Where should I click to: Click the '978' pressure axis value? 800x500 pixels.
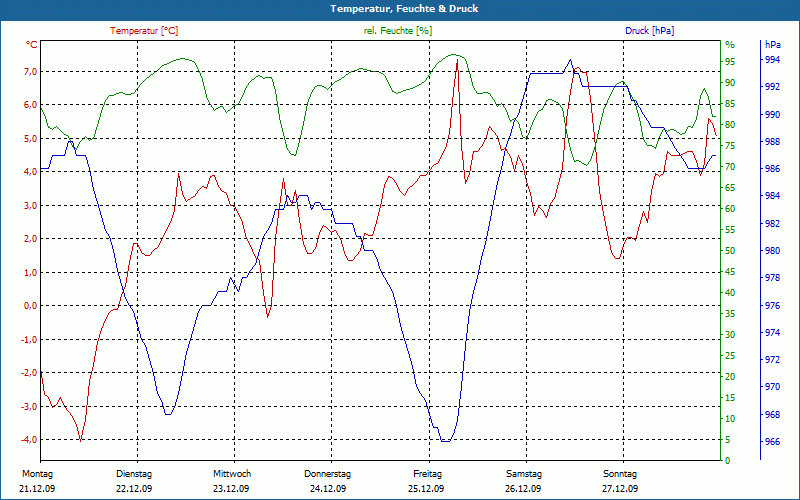click(772, 278)
